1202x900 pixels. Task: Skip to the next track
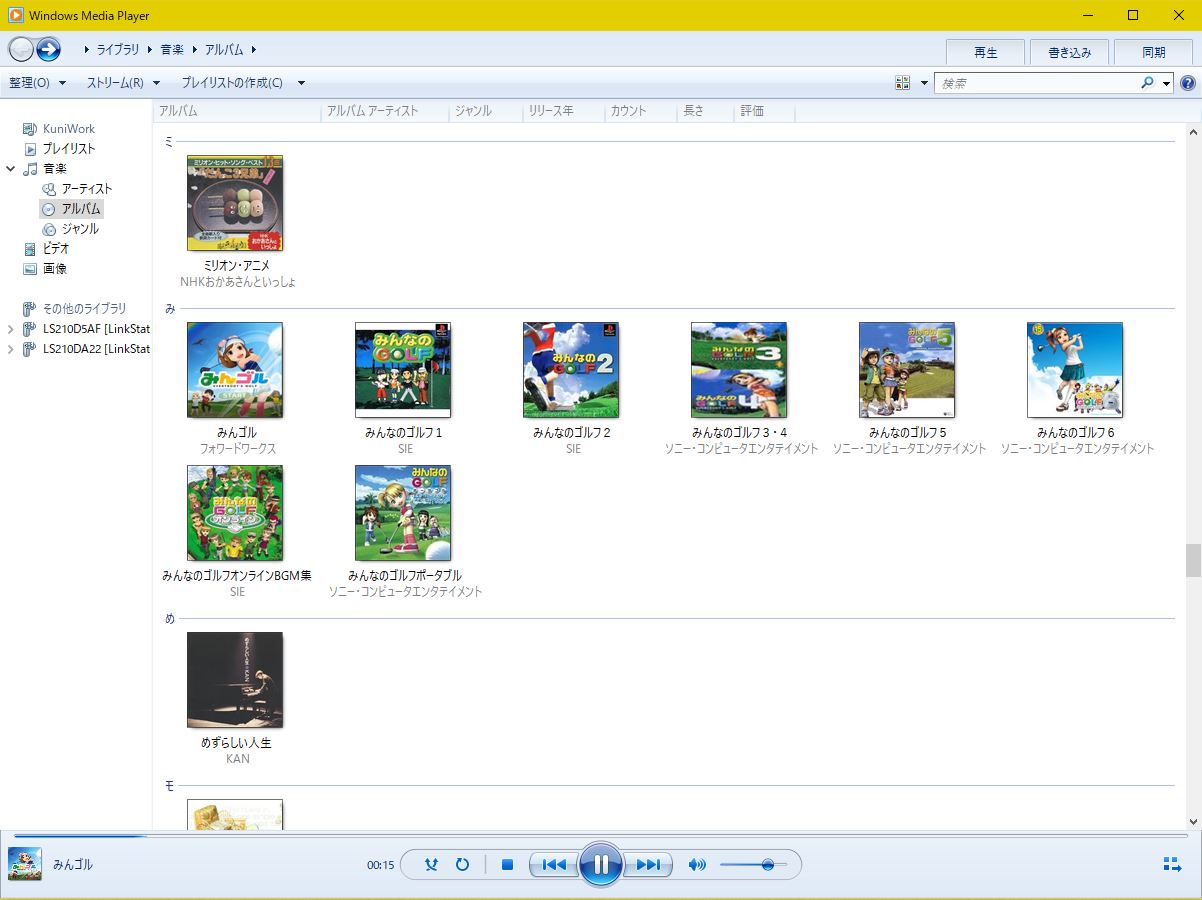pos(648,865)
